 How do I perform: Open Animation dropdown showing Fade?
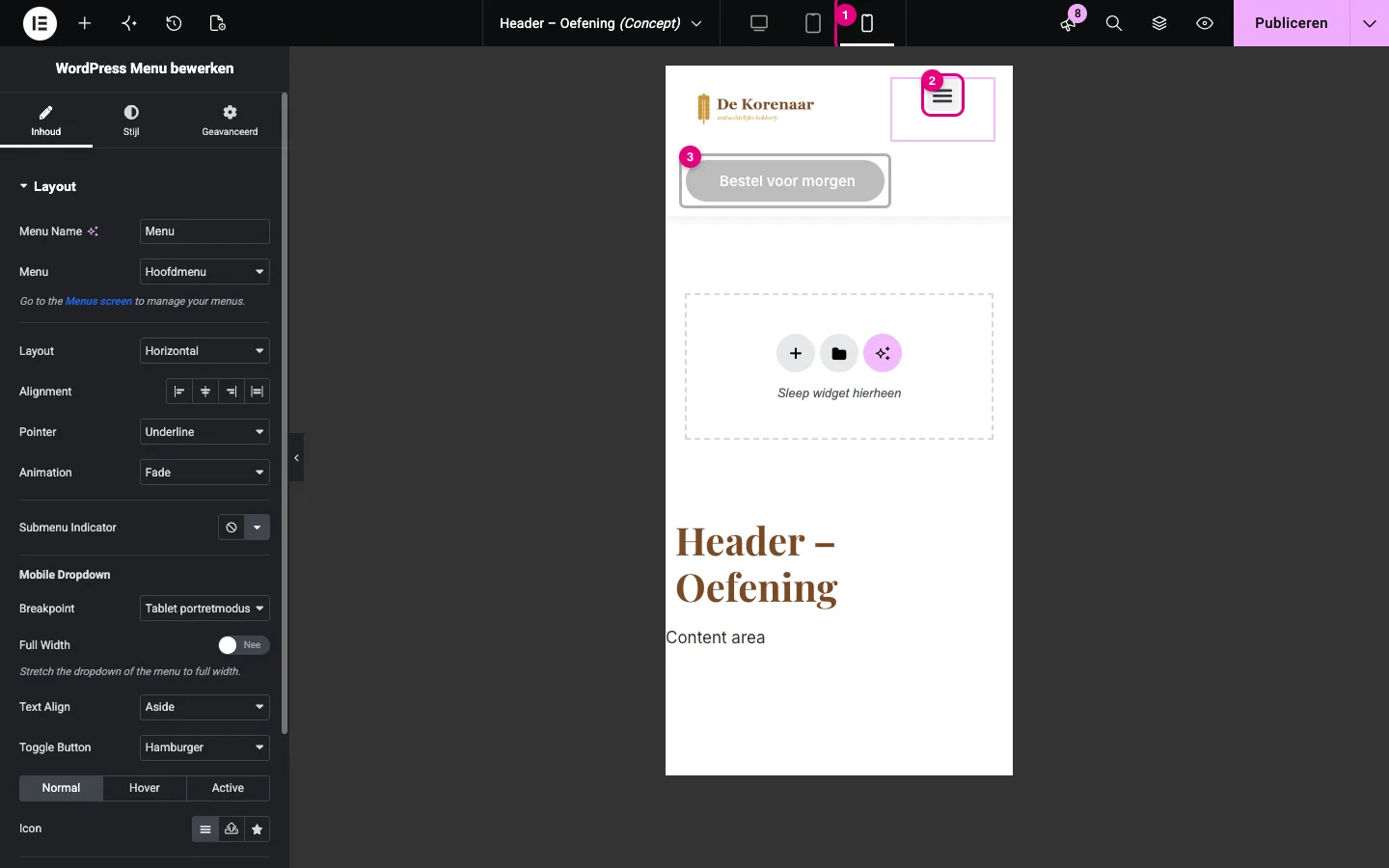click(x=204, y=473)
